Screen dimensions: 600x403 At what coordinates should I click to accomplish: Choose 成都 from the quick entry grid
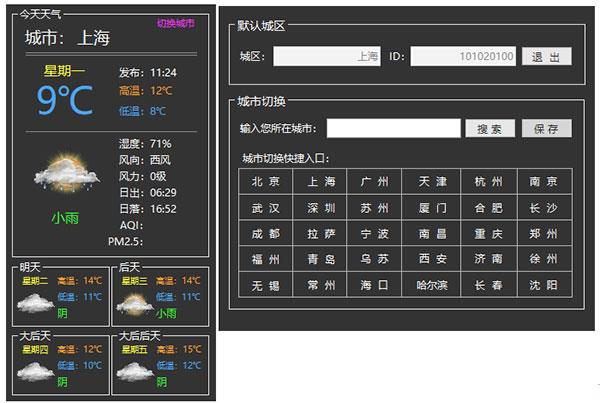coord(266,234)
